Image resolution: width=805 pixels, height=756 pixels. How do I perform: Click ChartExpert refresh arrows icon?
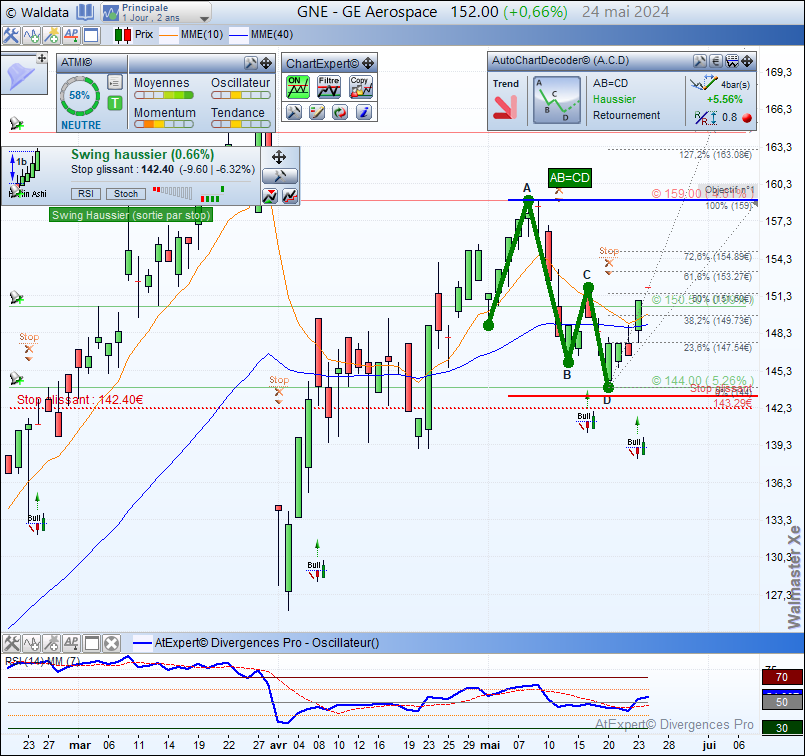point(340,112)
